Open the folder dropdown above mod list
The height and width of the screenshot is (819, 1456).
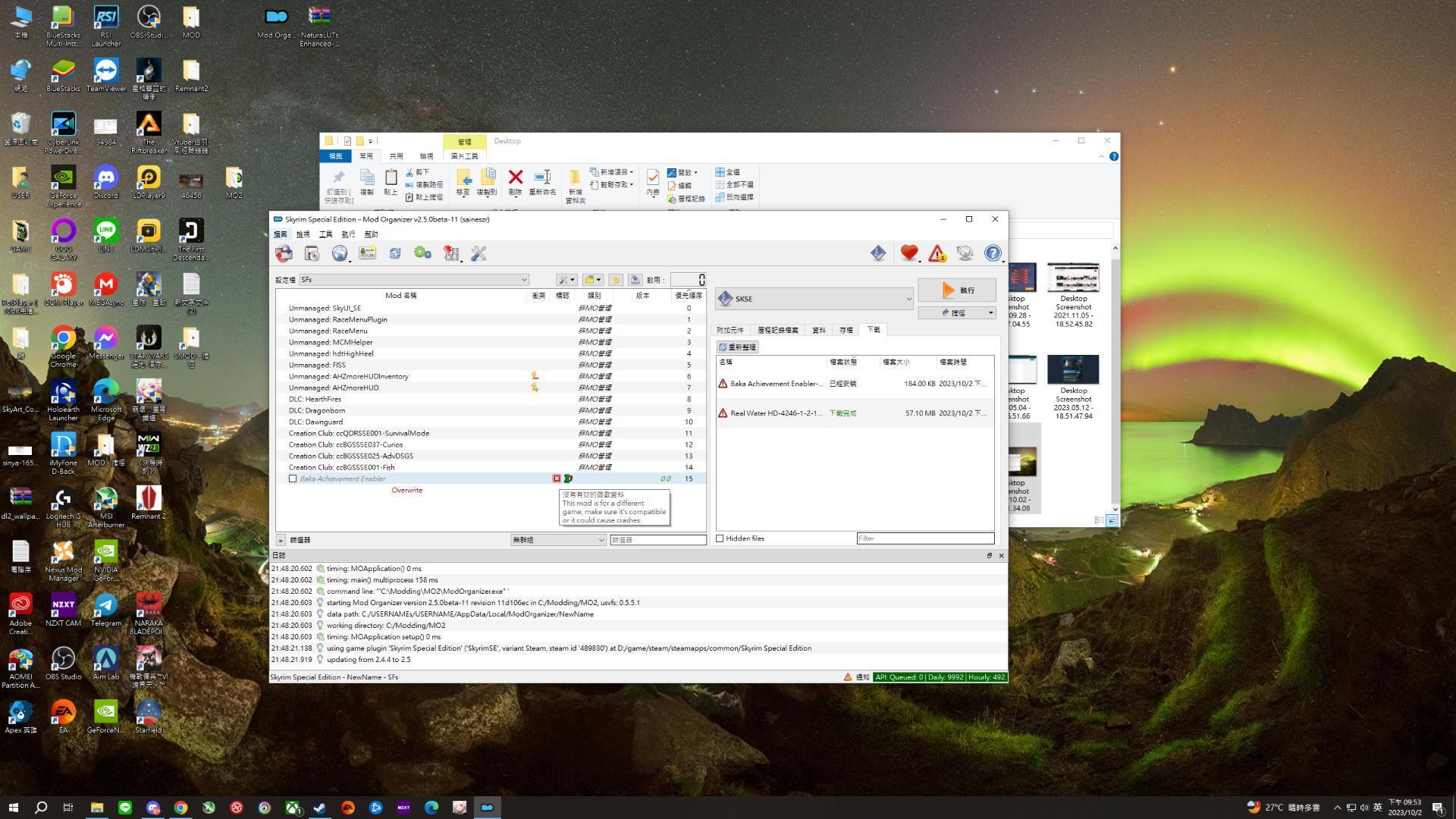coord(593,280)
